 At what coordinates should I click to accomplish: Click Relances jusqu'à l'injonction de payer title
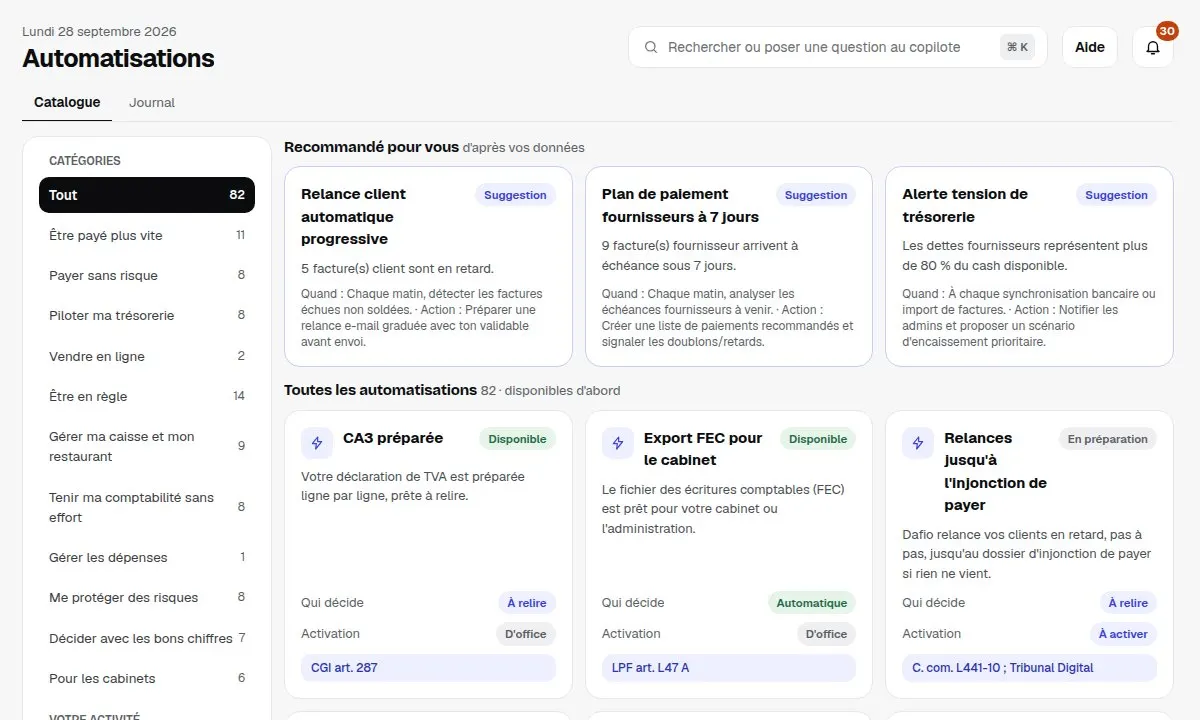point(995,472)
